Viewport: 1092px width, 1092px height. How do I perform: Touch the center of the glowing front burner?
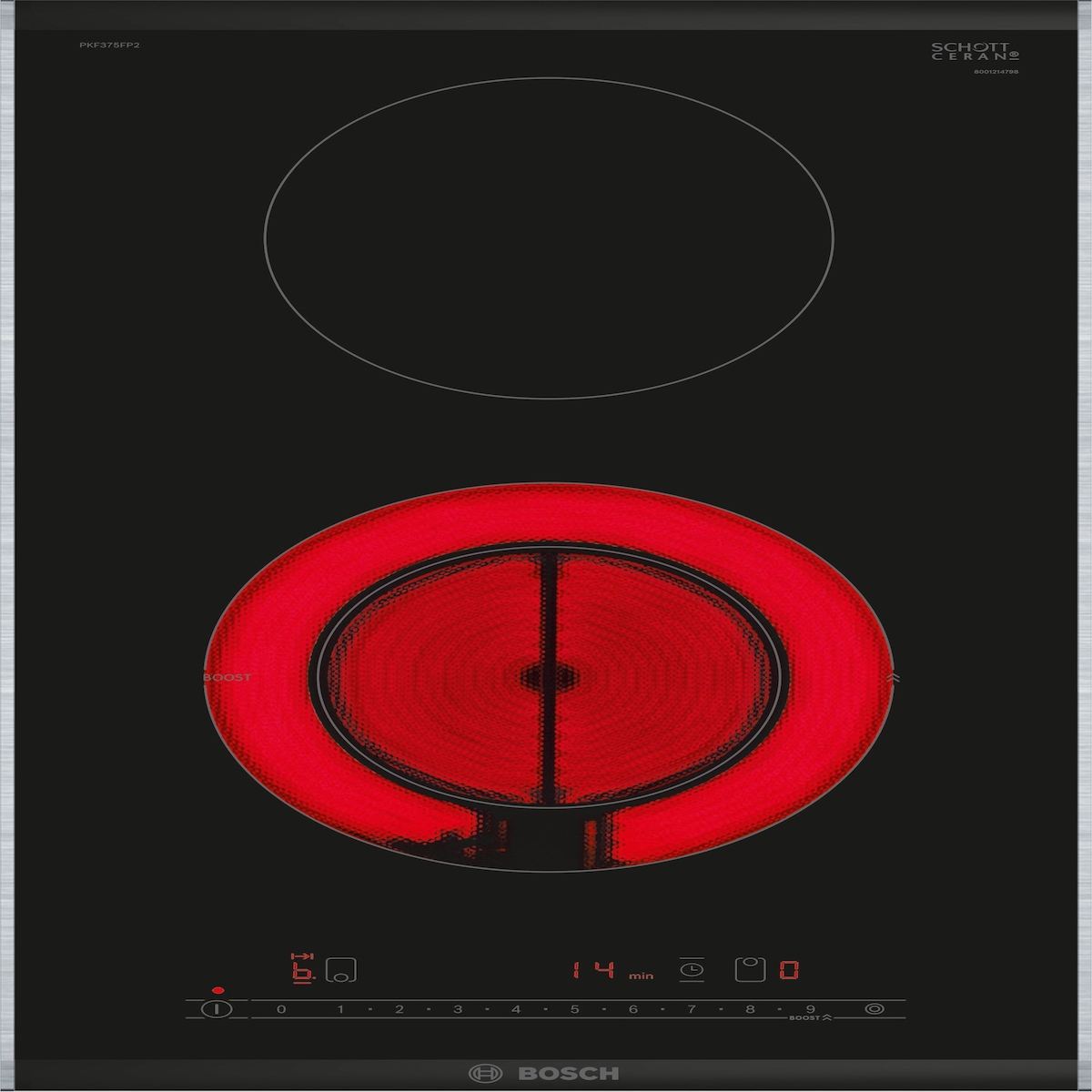click(546, 677)
